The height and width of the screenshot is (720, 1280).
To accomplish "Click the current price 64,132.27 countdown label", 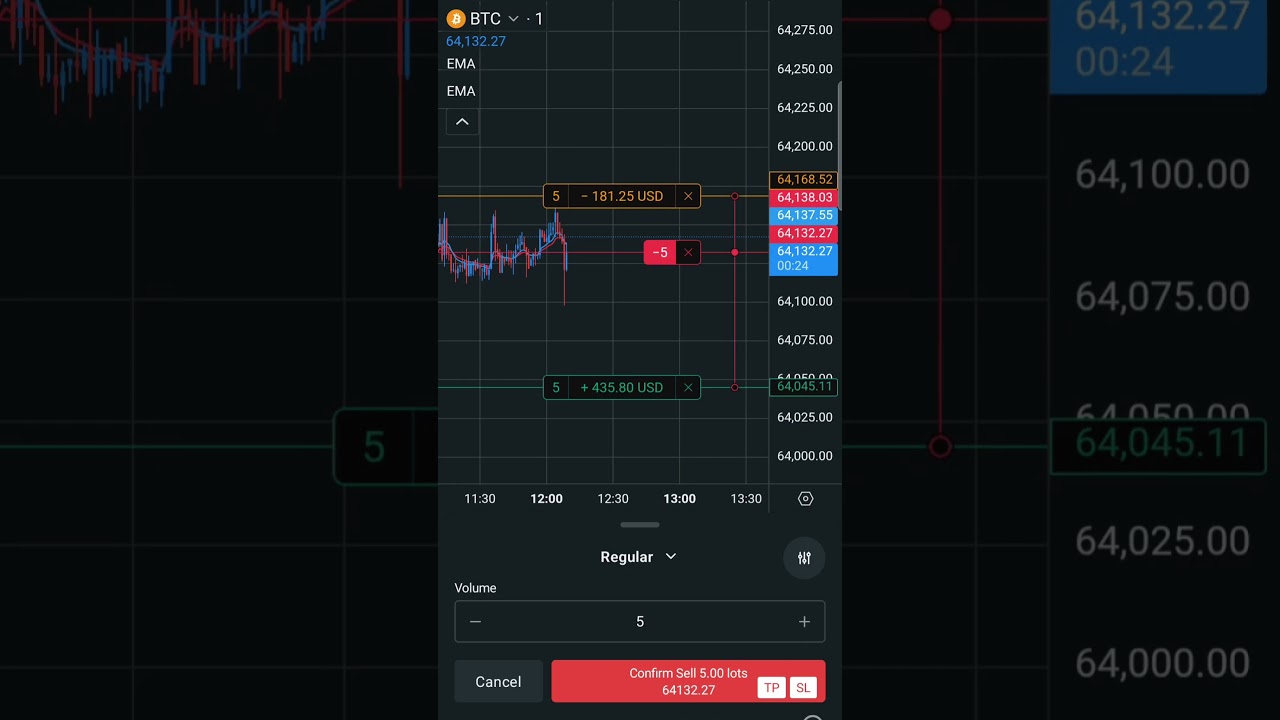I will (x=803, y=259).
